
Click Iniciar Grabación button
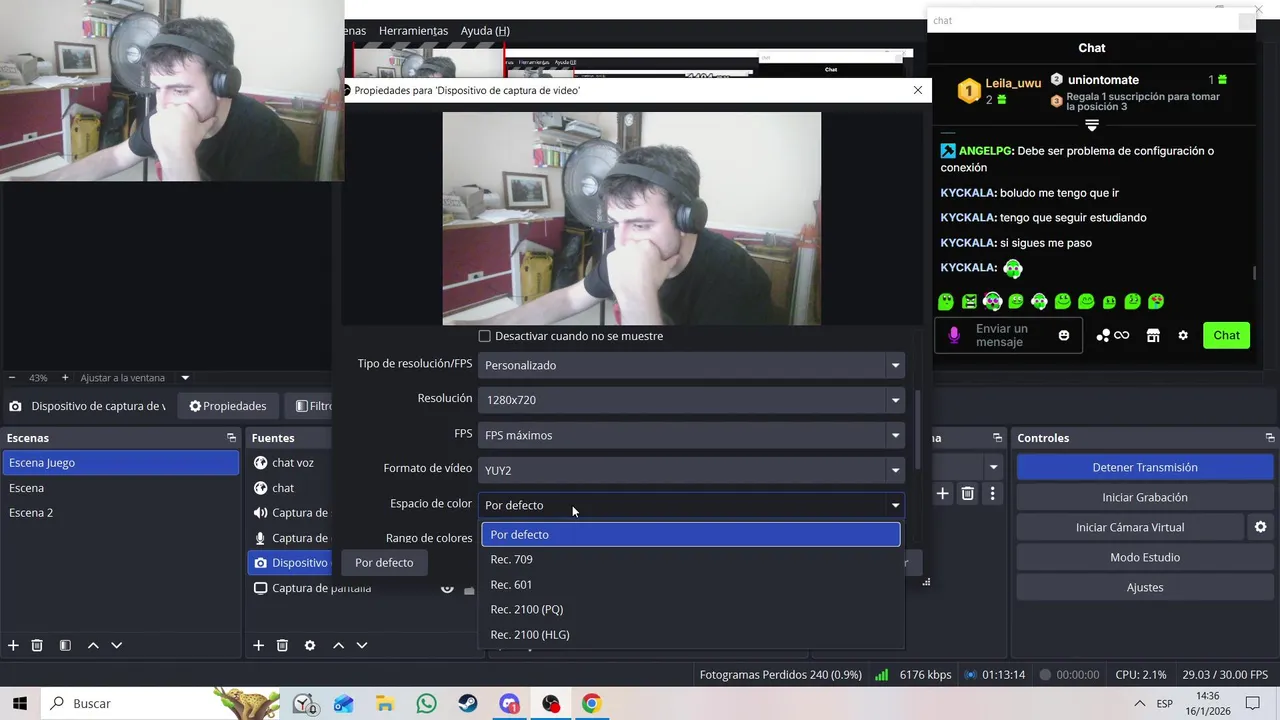coord(1145,497)
